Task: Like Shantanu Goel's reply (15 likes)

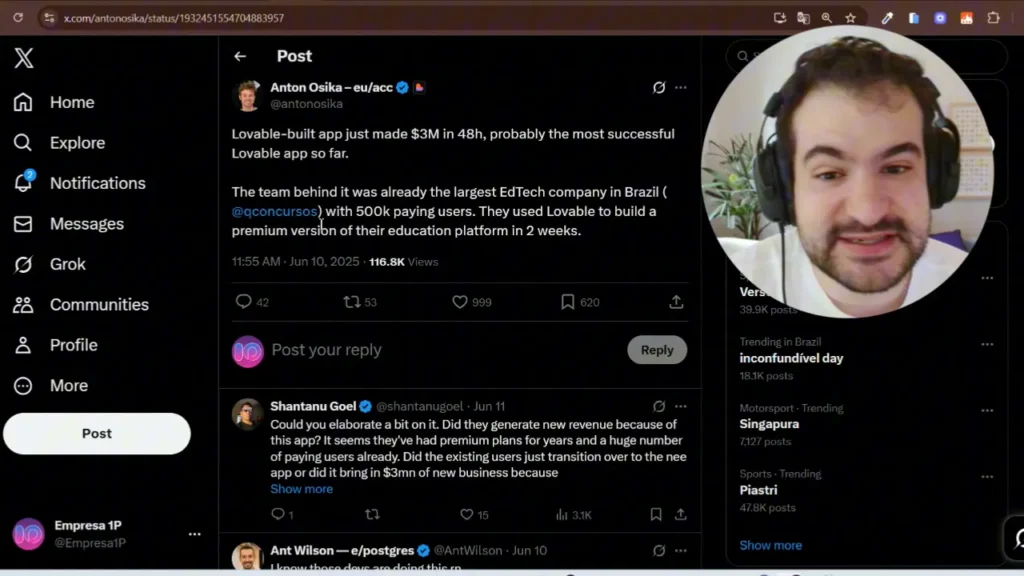Action: 466,515
